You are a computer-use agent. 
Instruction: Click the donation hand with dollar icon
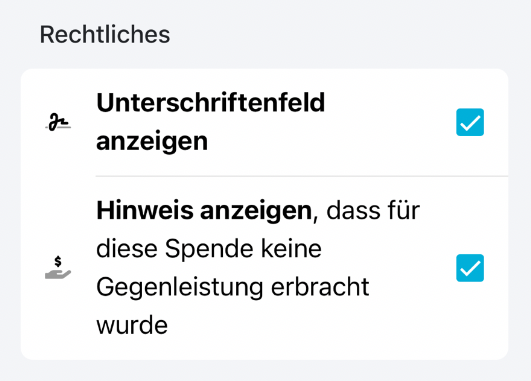pyautogui.click(x=58, y=268)
